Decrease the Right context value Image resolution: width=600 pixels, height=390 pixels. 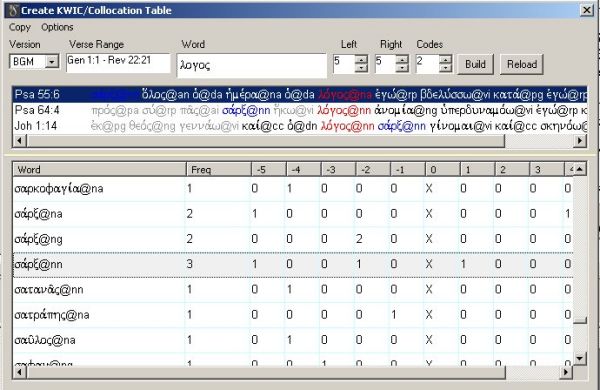tap(402, 68)
